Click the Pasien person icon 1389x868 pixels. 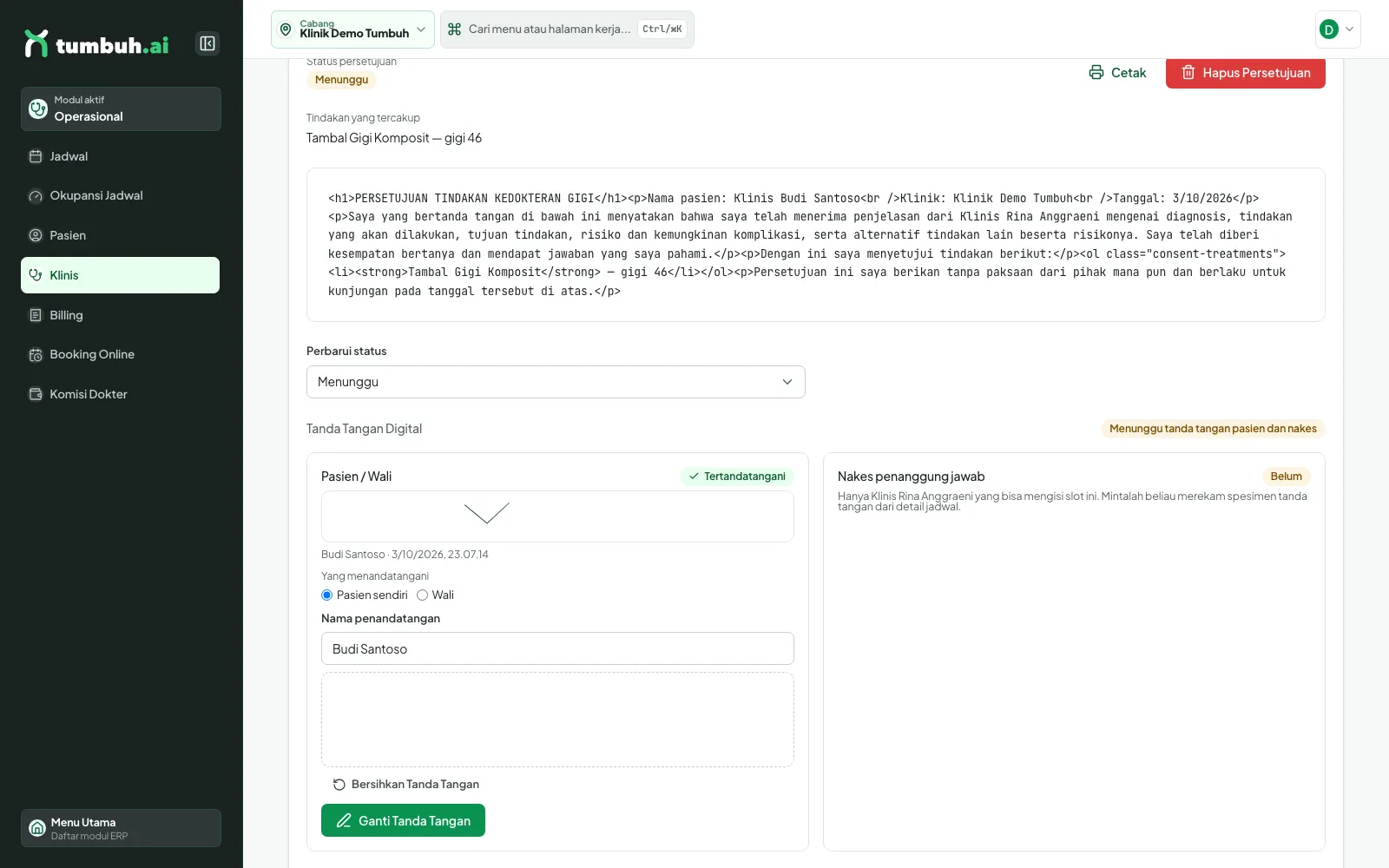click(x=36, y=235)
